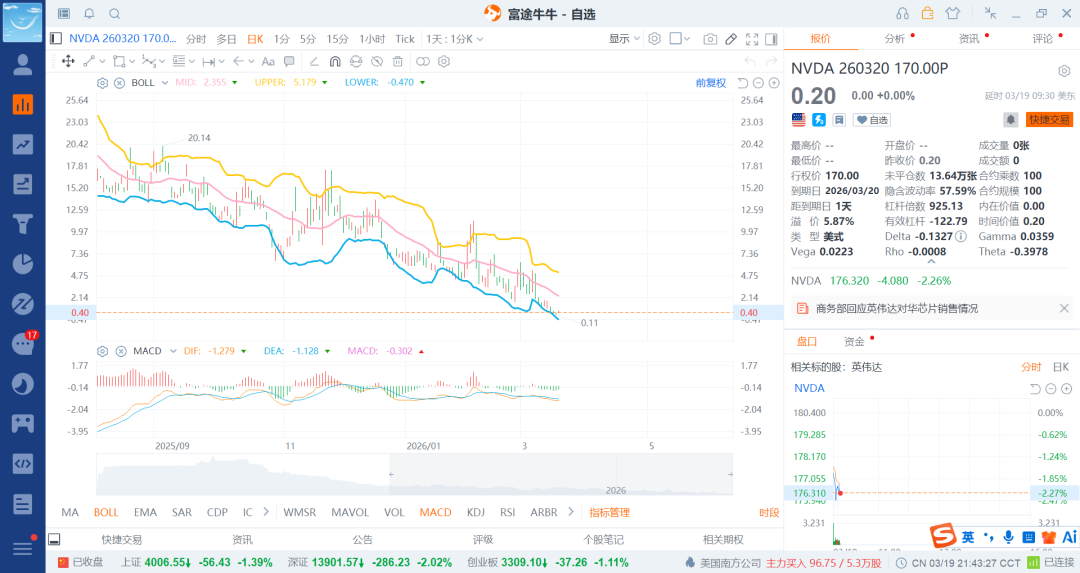Zoom in the main chart plus icon
The width and height of the screenshot is (1080, 573).
point(774,83)
